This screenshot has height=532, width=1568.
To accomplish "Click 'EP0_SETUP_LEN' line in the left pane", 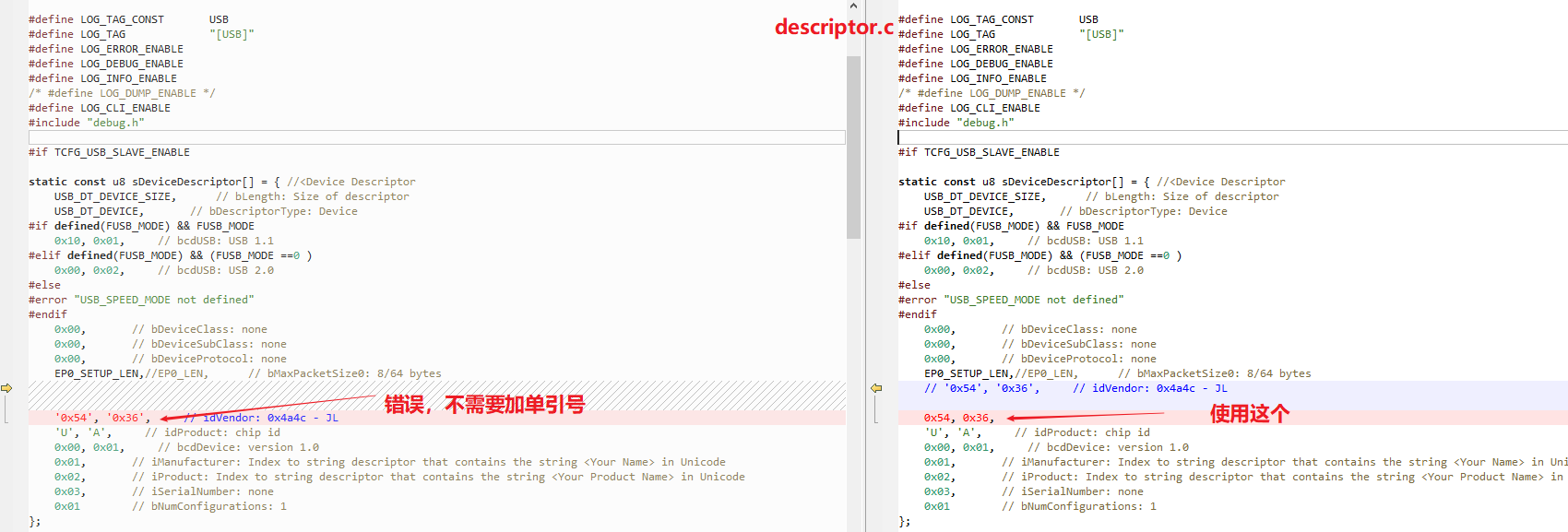I will [248, 373].
